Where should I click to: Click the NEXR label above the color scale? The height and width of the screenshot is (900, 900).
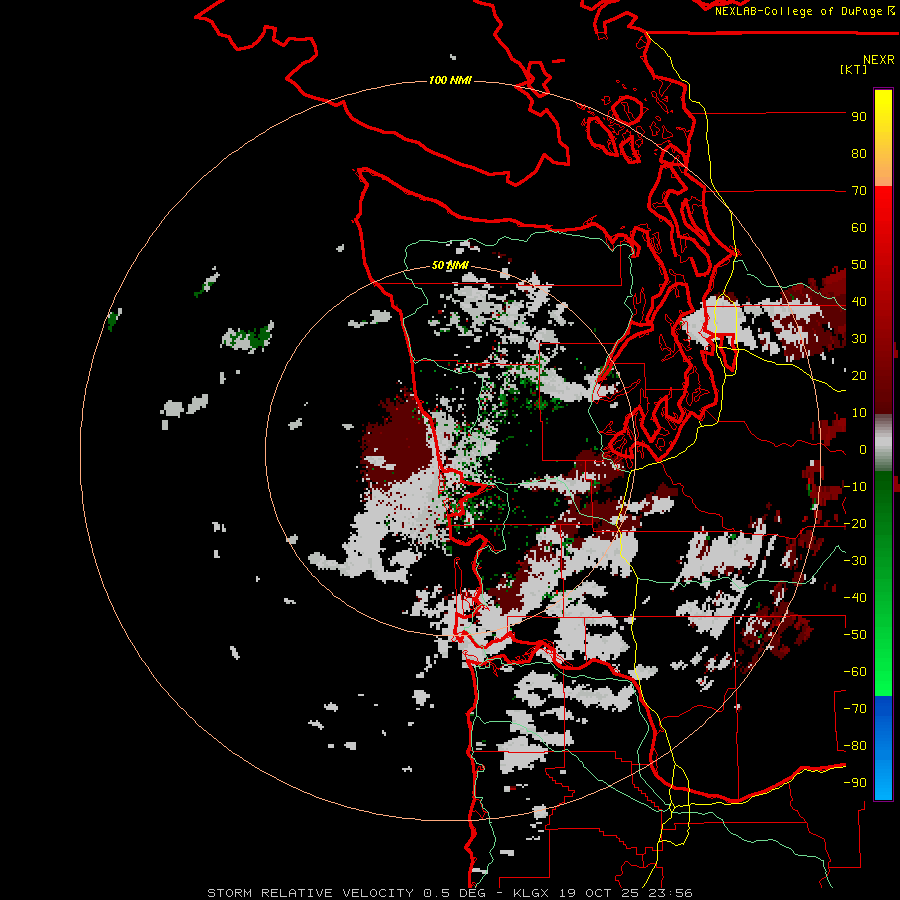click(x=878, y=60)
